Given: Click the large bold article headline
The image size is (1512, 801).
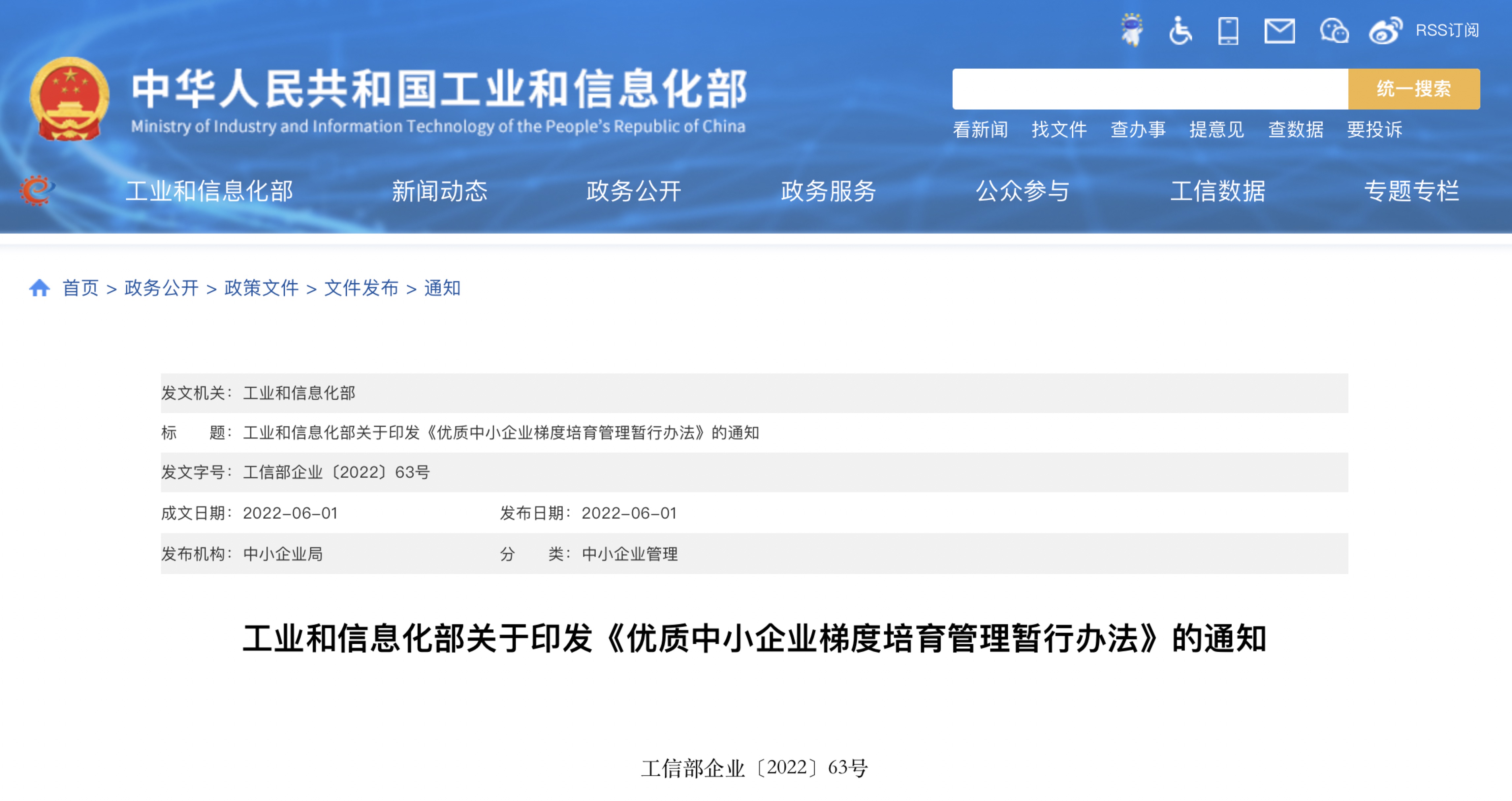Looking at the screenshot, I should [755, 638].
